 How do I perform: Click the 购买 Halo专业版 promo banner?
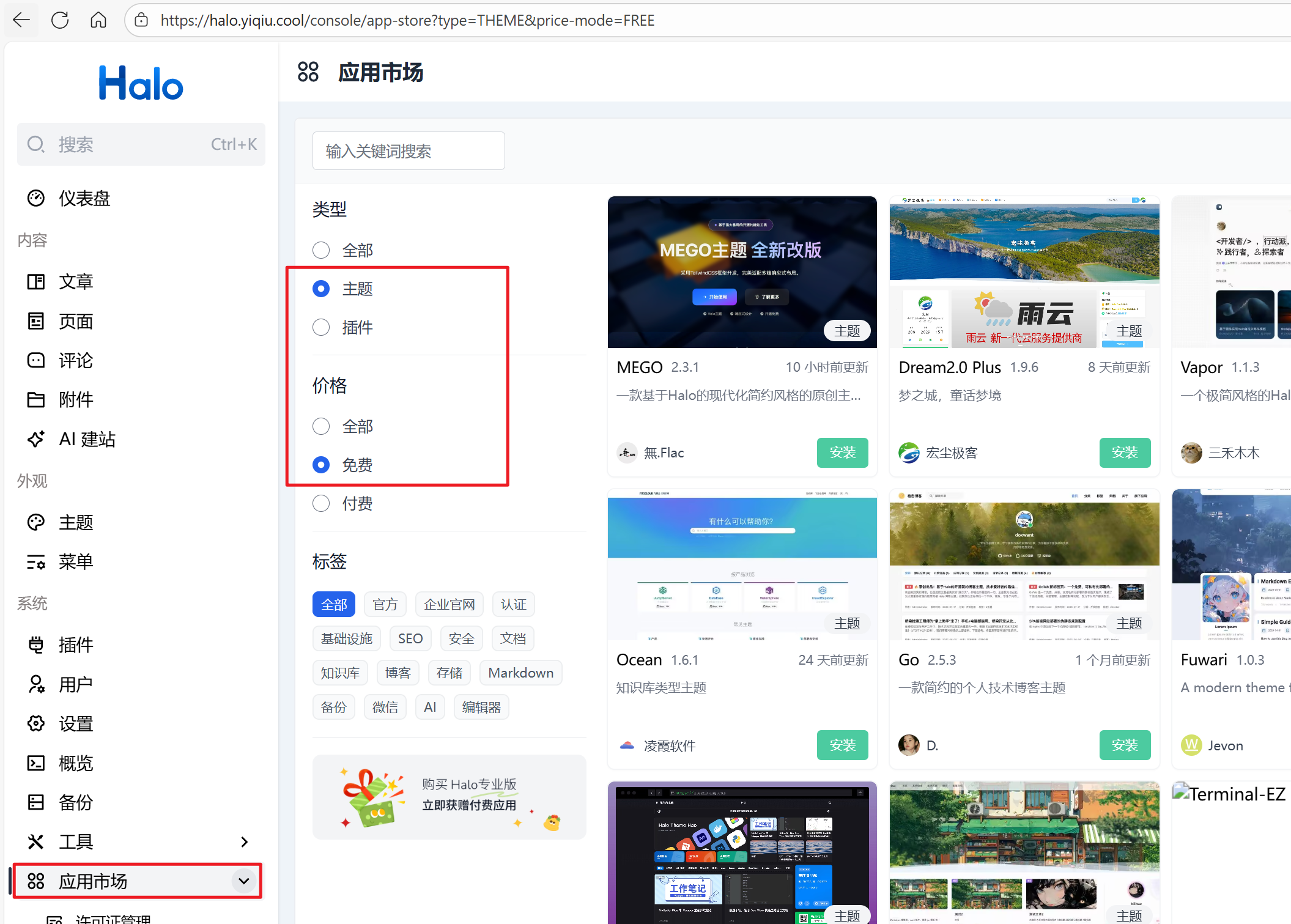pyautogui.click(x=449, y=797)
